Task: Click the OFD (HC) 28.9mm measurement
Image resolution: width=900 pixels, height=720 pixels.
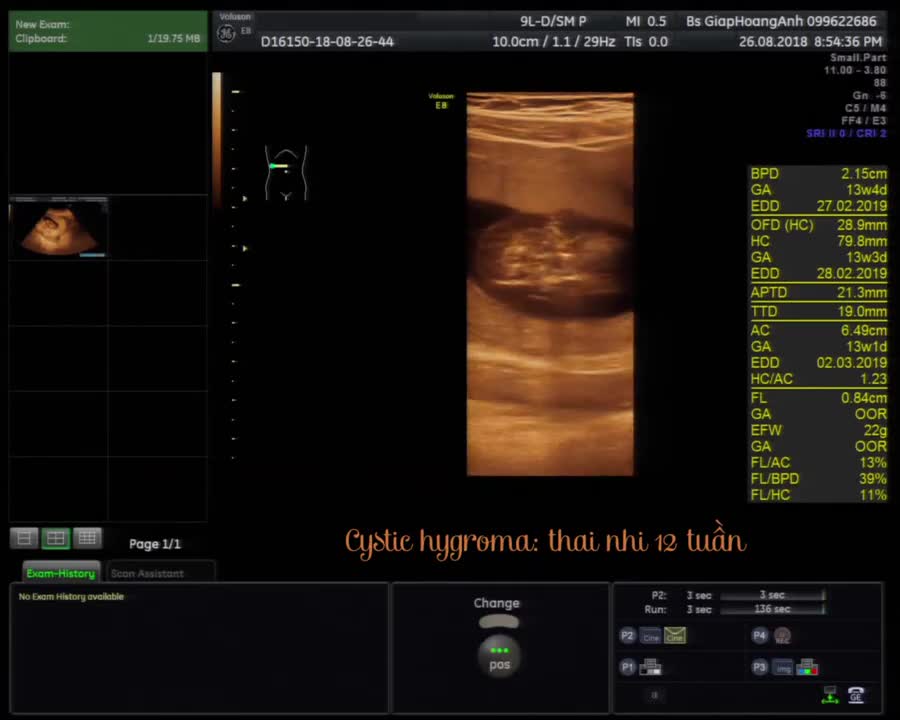Action: tap(818, 224)
